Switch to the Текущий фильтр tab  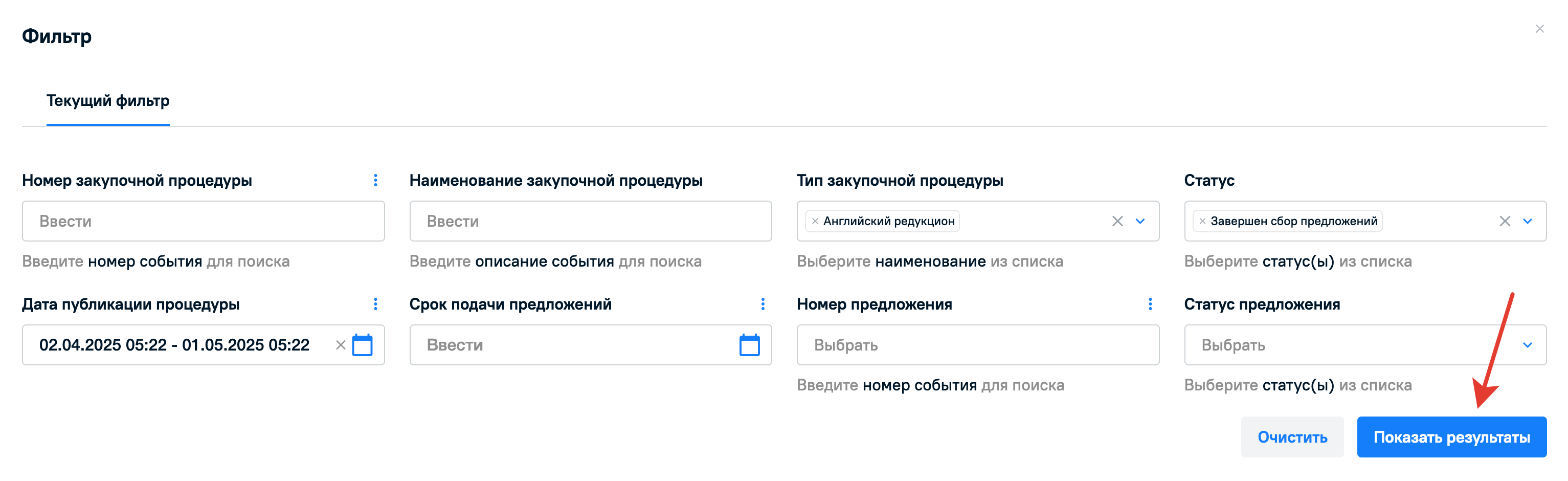108,100
